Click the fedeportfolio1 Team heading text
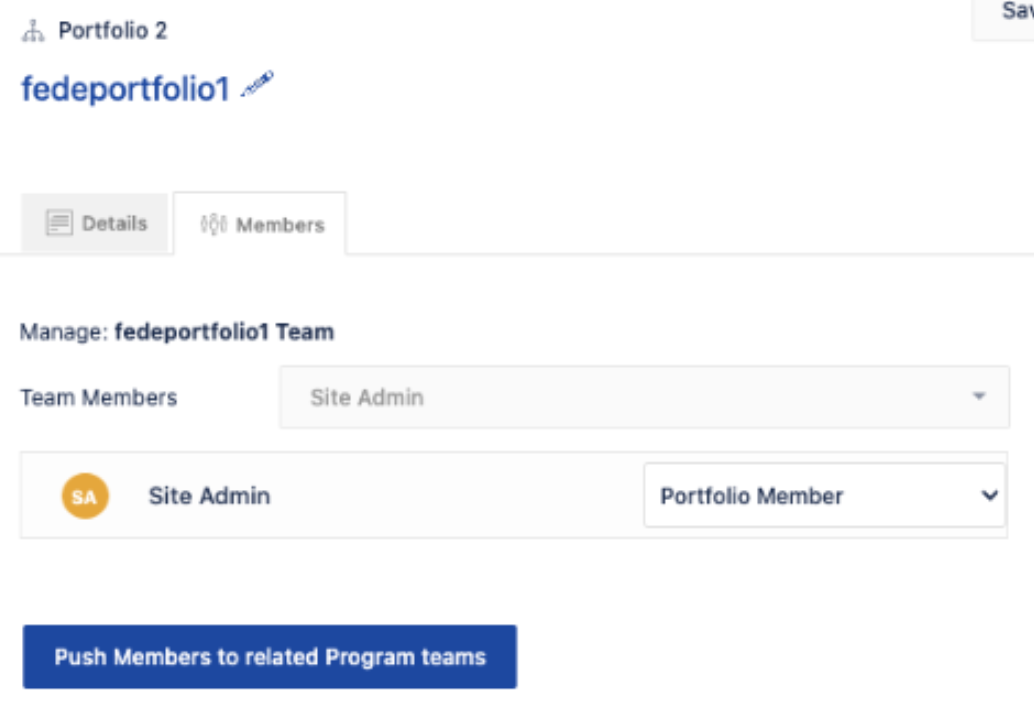 (x=224, y=332)
